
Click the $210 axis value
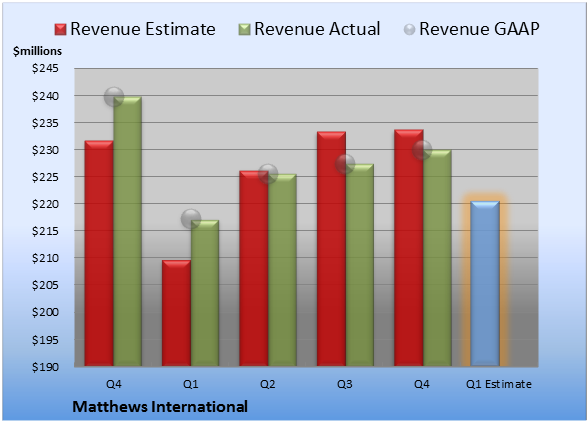pyautogui.click(x=45, y=258)
